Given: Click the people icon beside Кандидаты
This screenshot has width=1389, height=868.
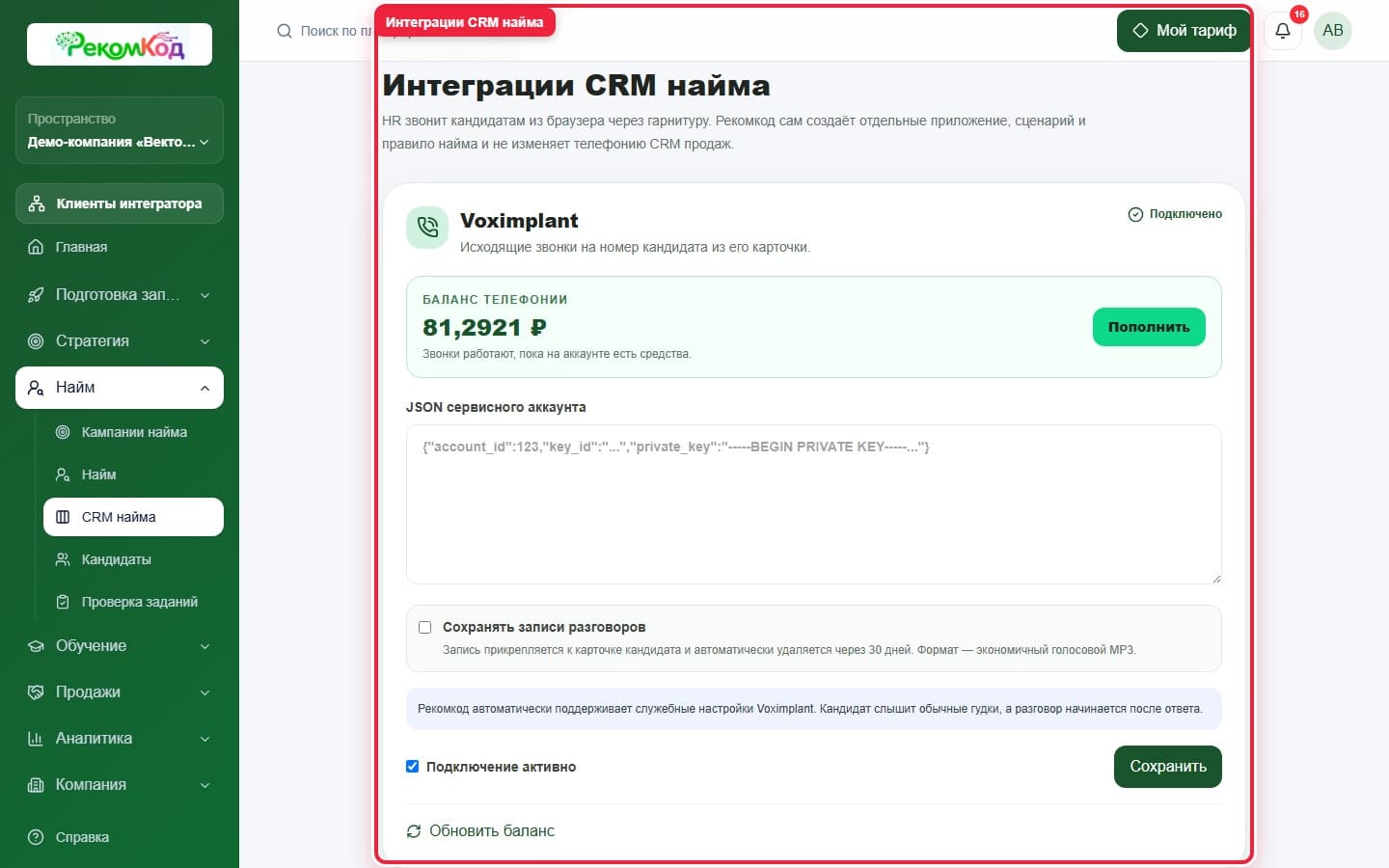Looking at the screenshot, I should (x=63, y=559).
